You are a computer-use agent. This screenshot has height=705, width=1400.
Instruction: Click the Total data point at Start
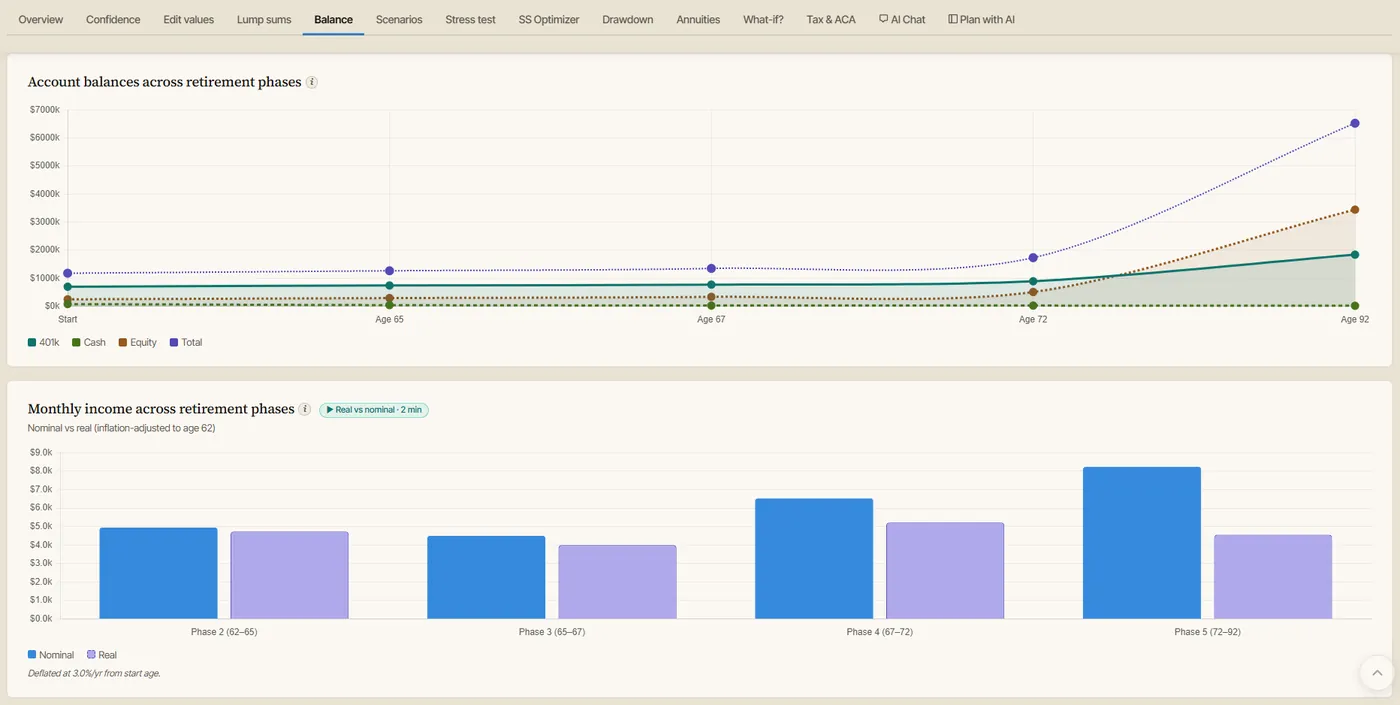point(67,273)
